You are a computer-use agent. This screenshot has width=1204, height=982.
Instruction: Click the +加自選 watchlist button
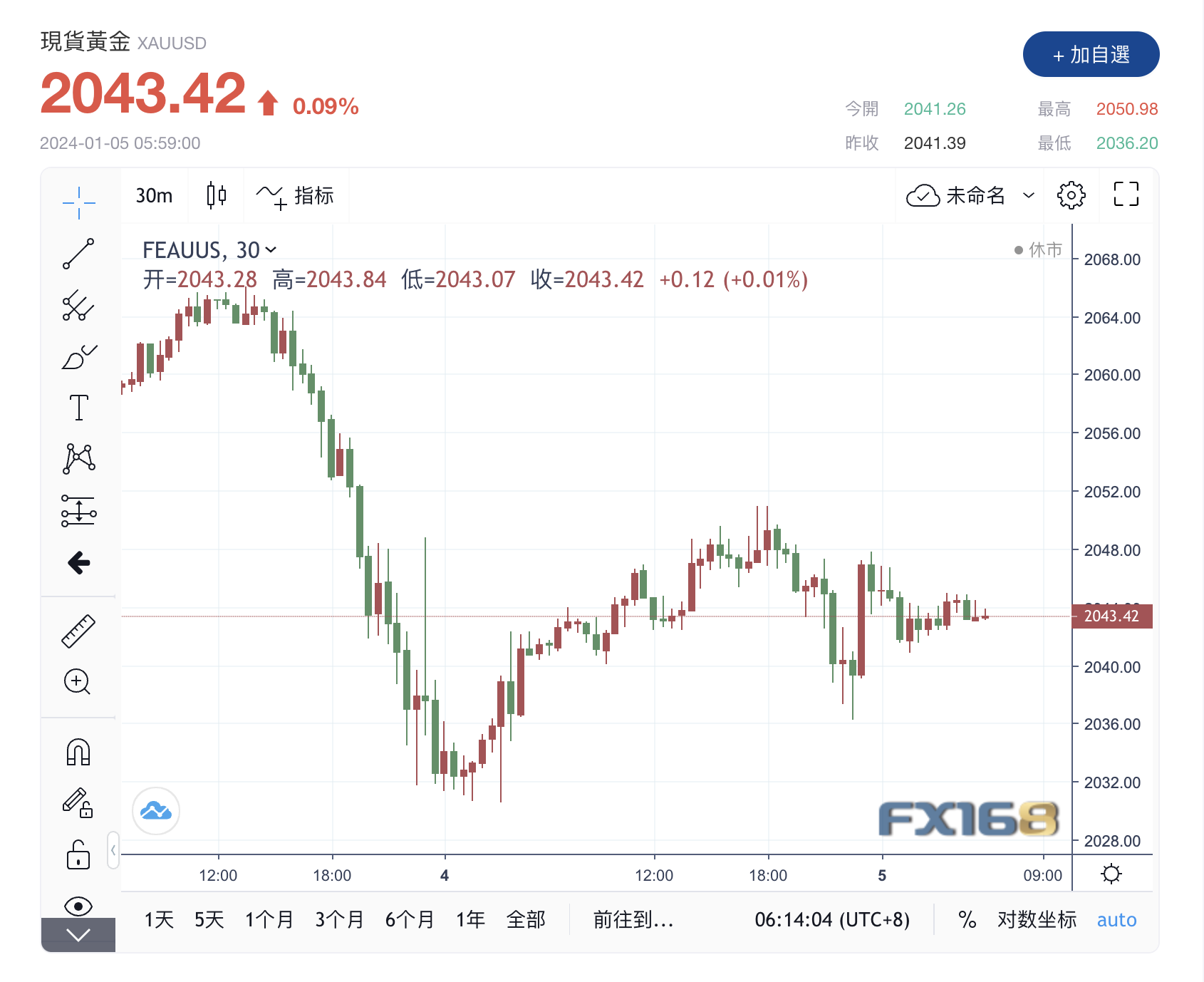click(1091, 53)
